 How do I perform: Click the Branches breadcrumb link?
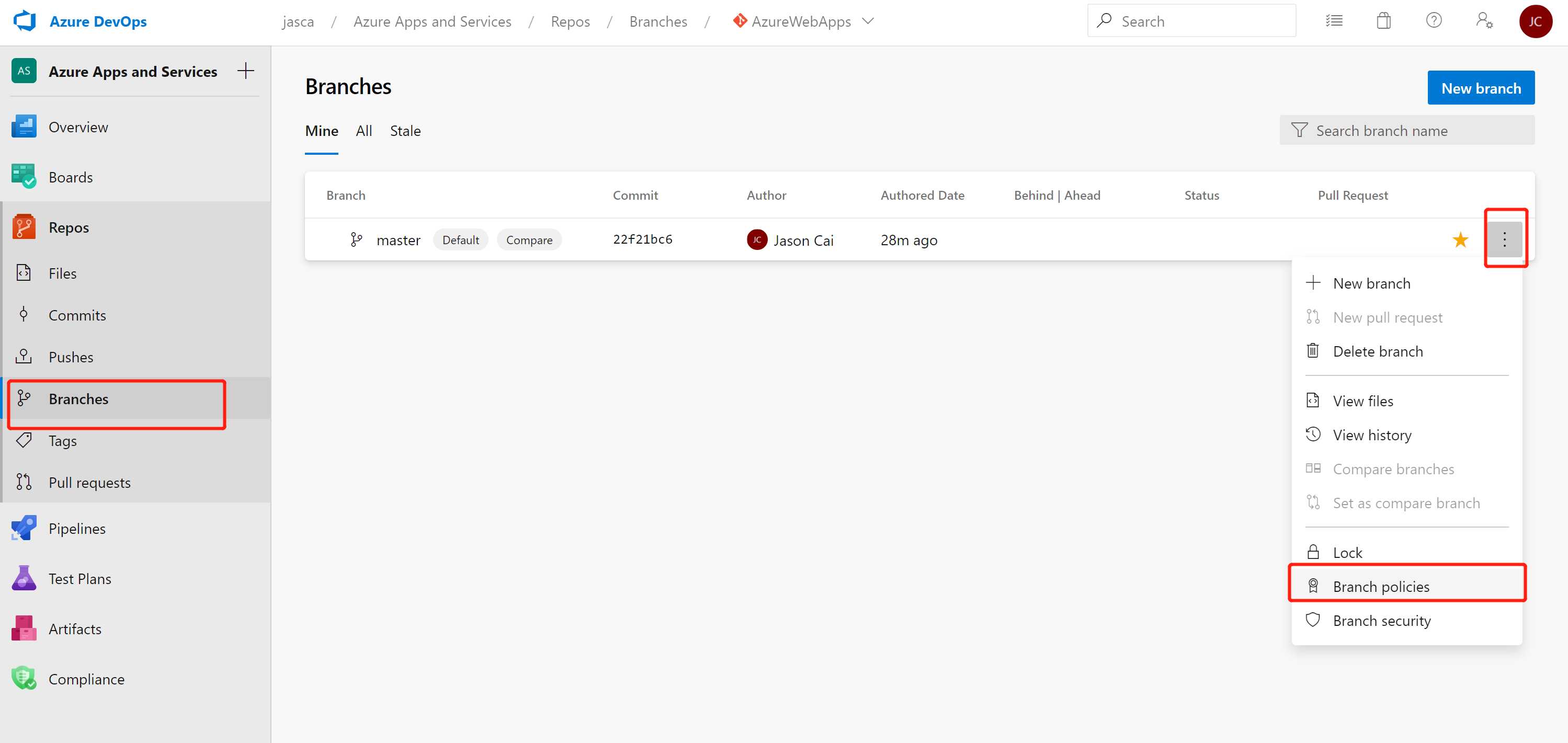point(658,21)
